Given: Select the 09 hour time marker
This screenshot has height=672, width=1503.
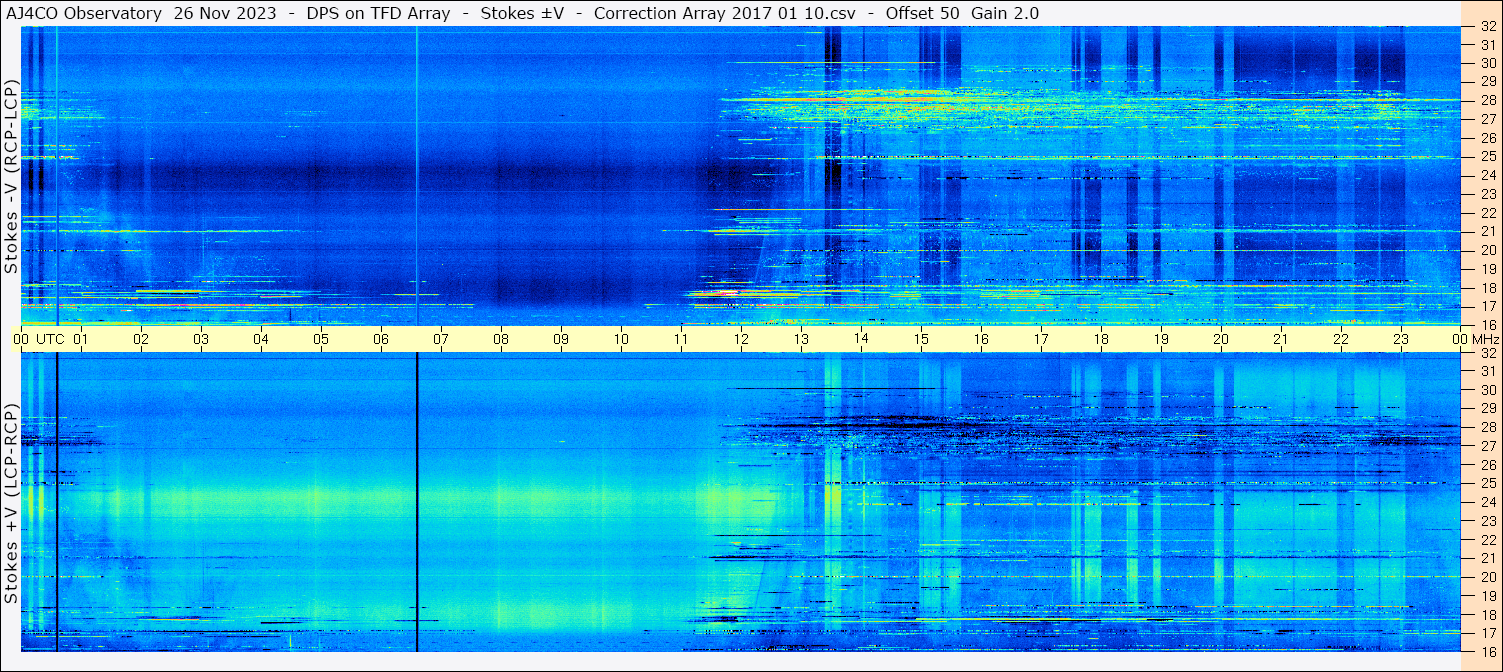Looking at the screenshot, I should click(x=561, y=339).
